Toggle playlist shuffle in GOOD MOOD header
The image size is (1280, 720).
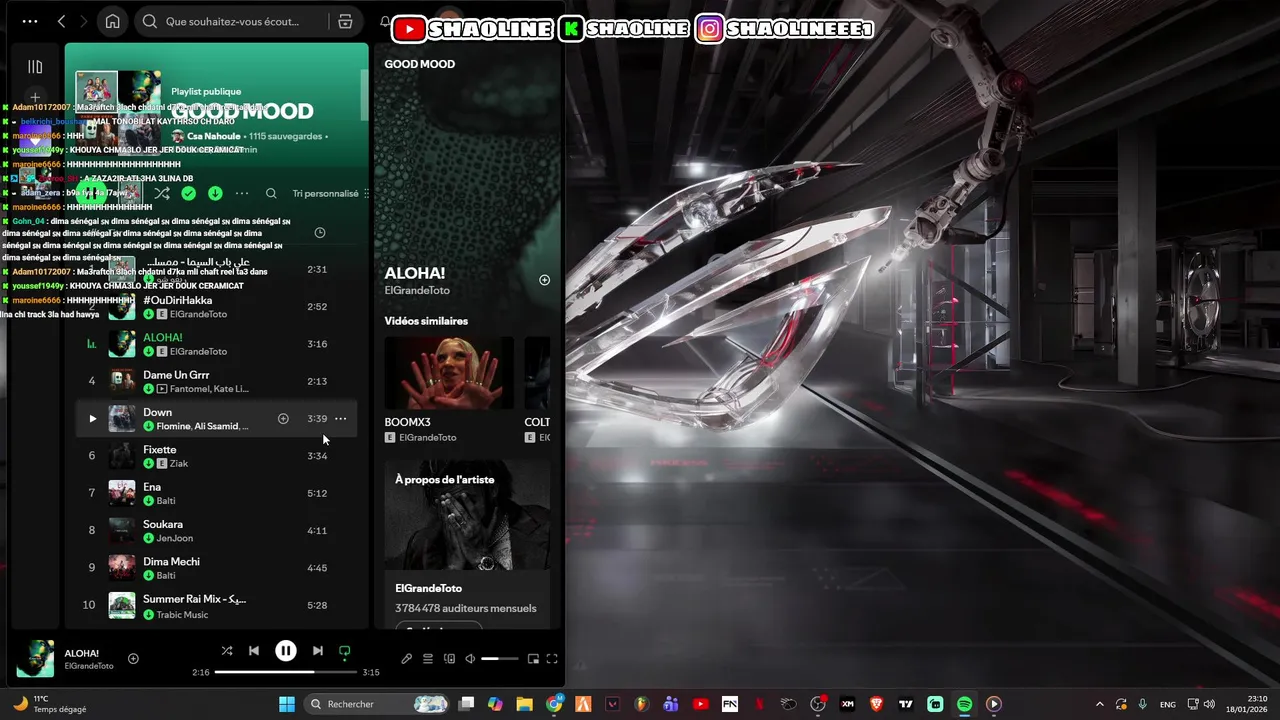(162, 193)
